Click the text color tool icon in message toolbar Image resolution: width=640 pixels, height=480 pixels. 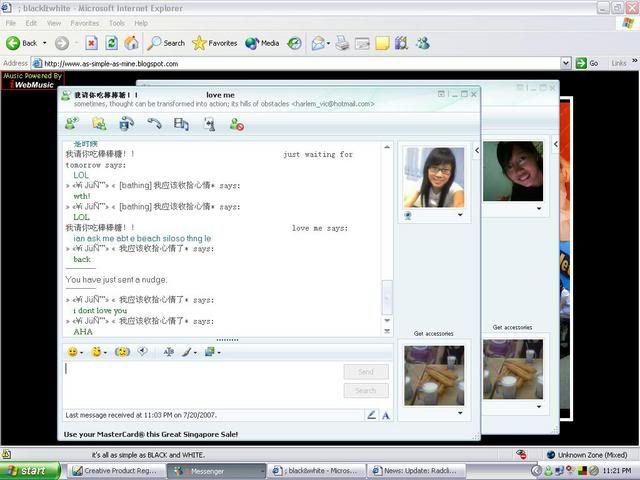pyautogui.click(x=169, y=352)
